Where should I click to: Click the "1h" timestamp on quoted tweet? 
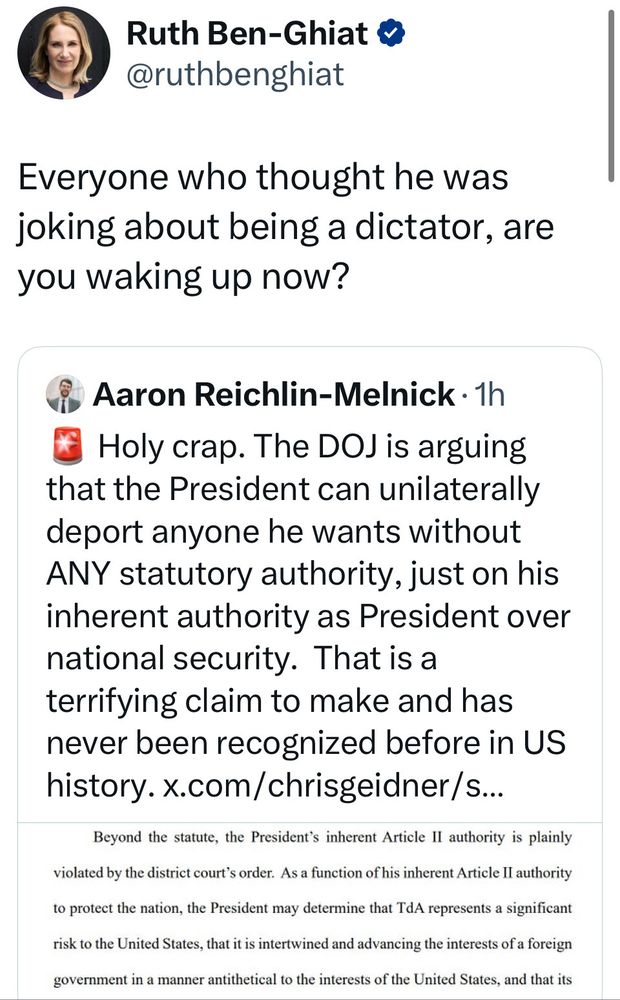click(488, 395)
